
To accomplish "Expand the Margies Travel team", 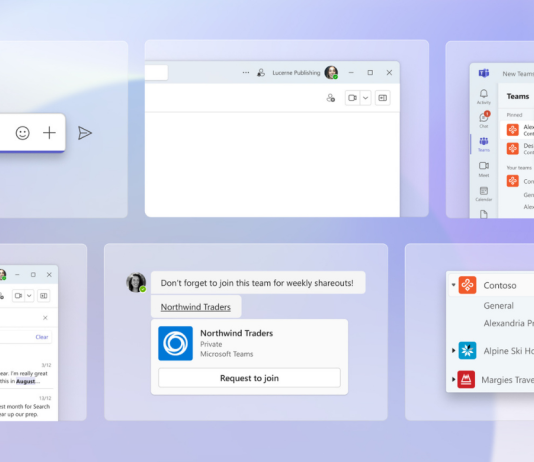I will pyautogui.click(x=453, y=379).
